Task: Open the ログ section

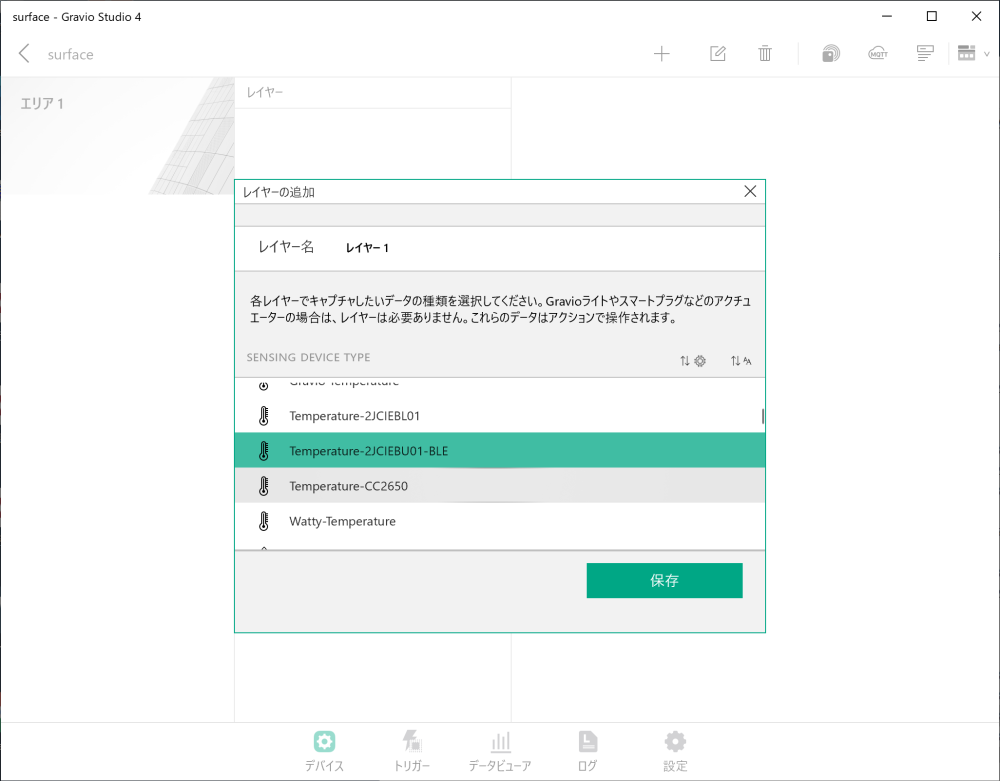Action: pos(587,750)
